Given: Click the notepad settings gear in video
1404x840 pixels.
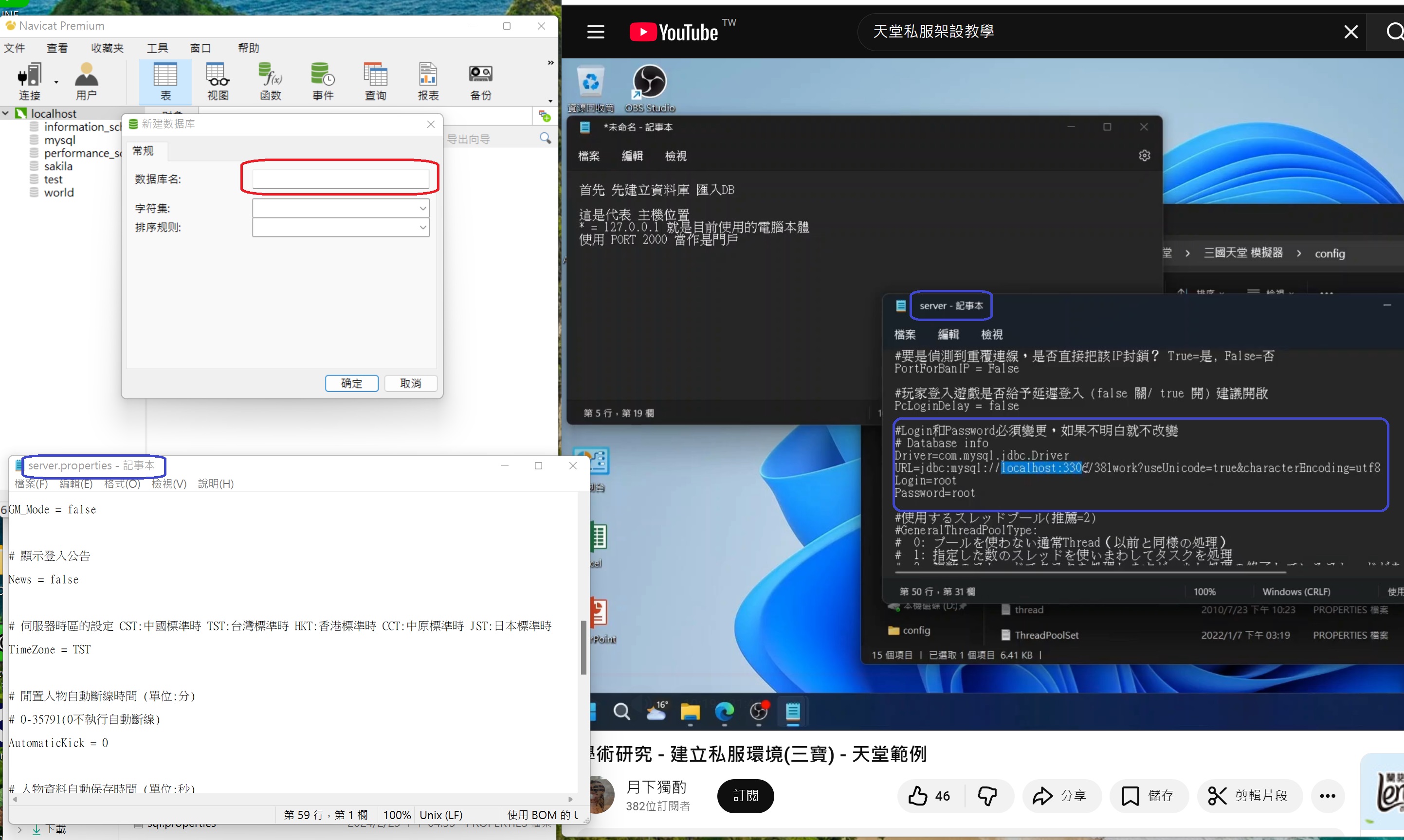Looking at the screenshot, I should click(x=1144, y=156).
